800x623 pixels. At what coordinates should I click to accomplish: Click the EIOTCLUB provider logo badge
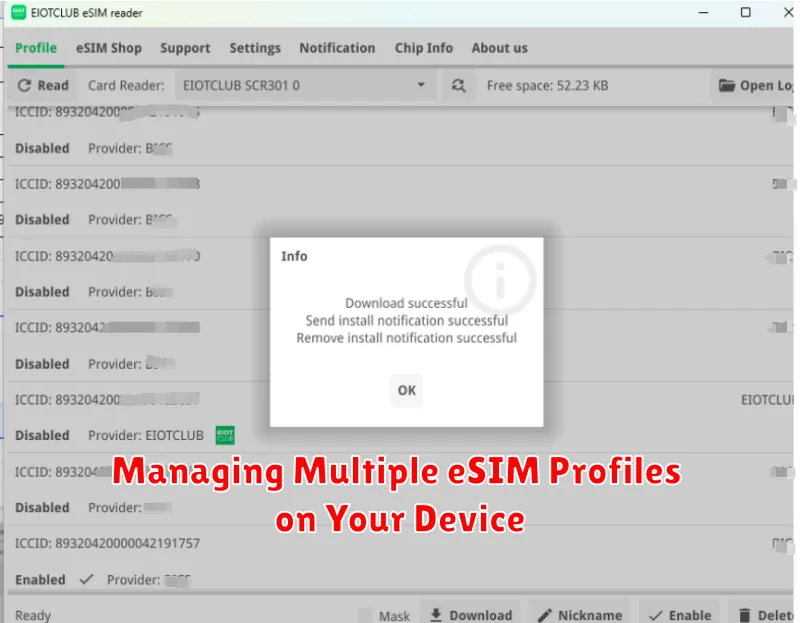click(225, 435)
